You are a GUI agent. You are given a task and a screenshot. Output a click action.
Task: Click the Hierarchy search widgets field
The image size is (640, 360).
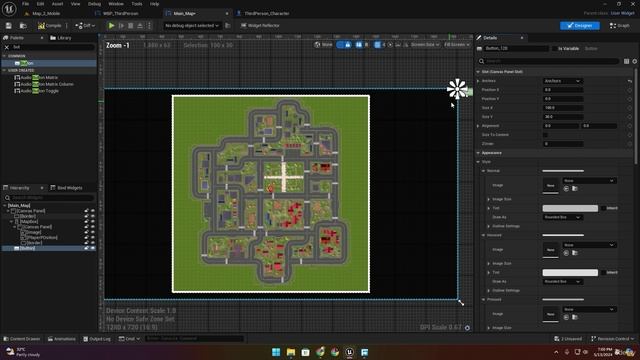(49, 198)
